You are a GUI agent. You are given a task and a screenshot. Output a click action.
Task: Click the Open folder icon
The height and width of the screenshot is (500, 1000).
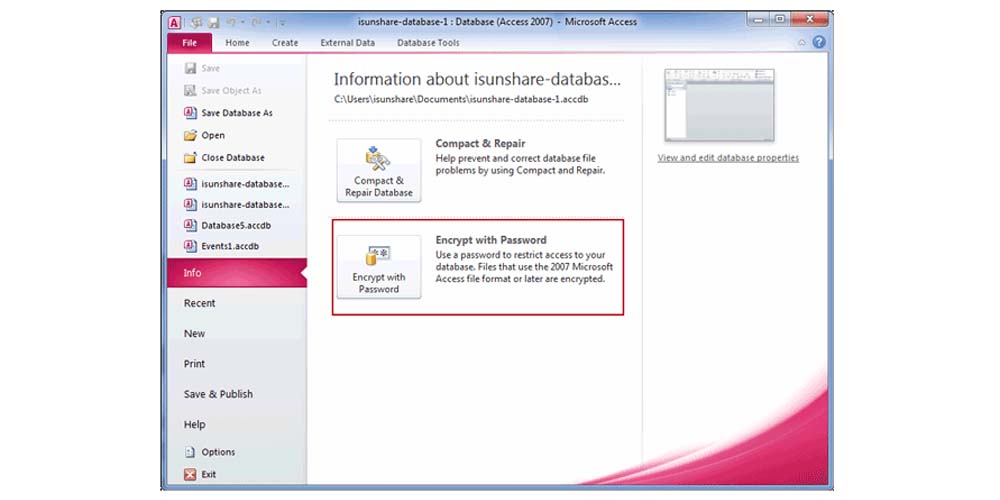[190, 135]
